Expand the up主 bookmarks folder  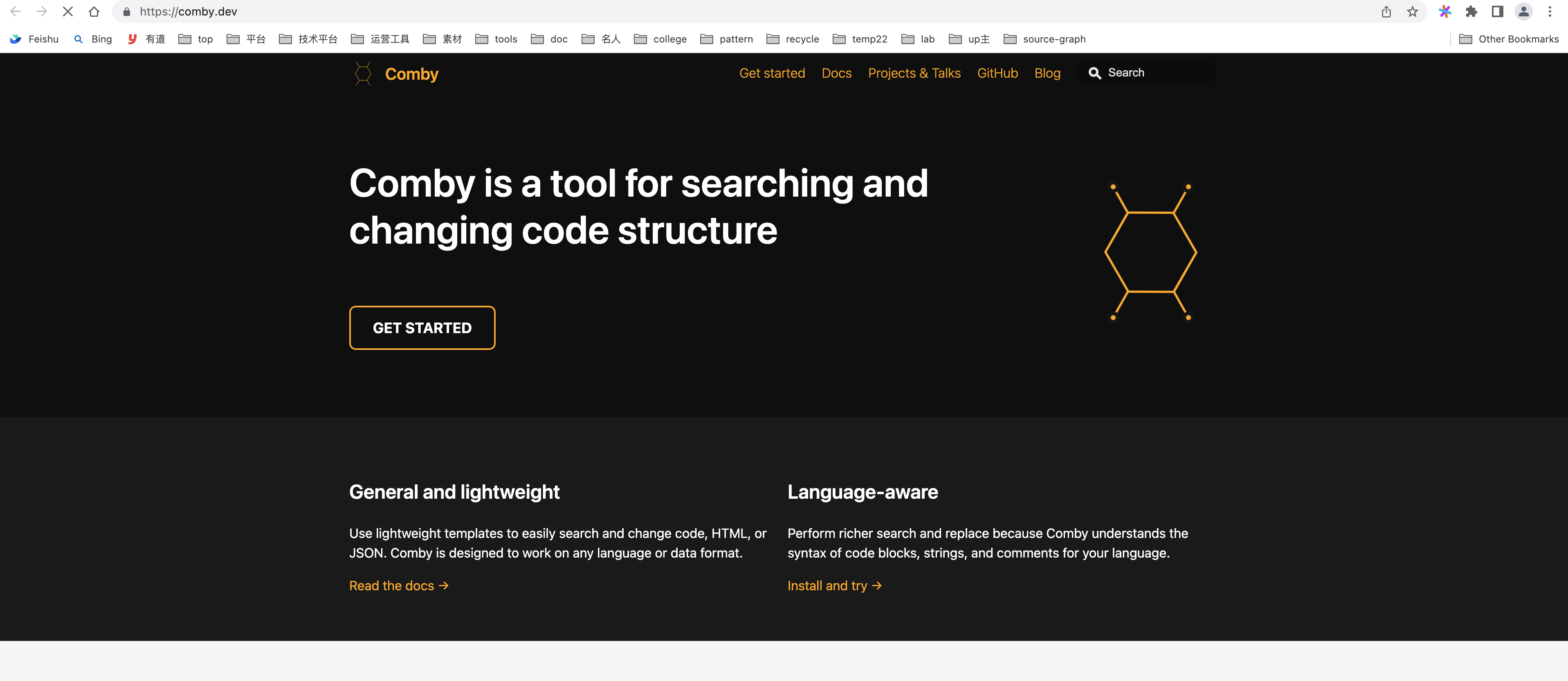coord(970,39)
